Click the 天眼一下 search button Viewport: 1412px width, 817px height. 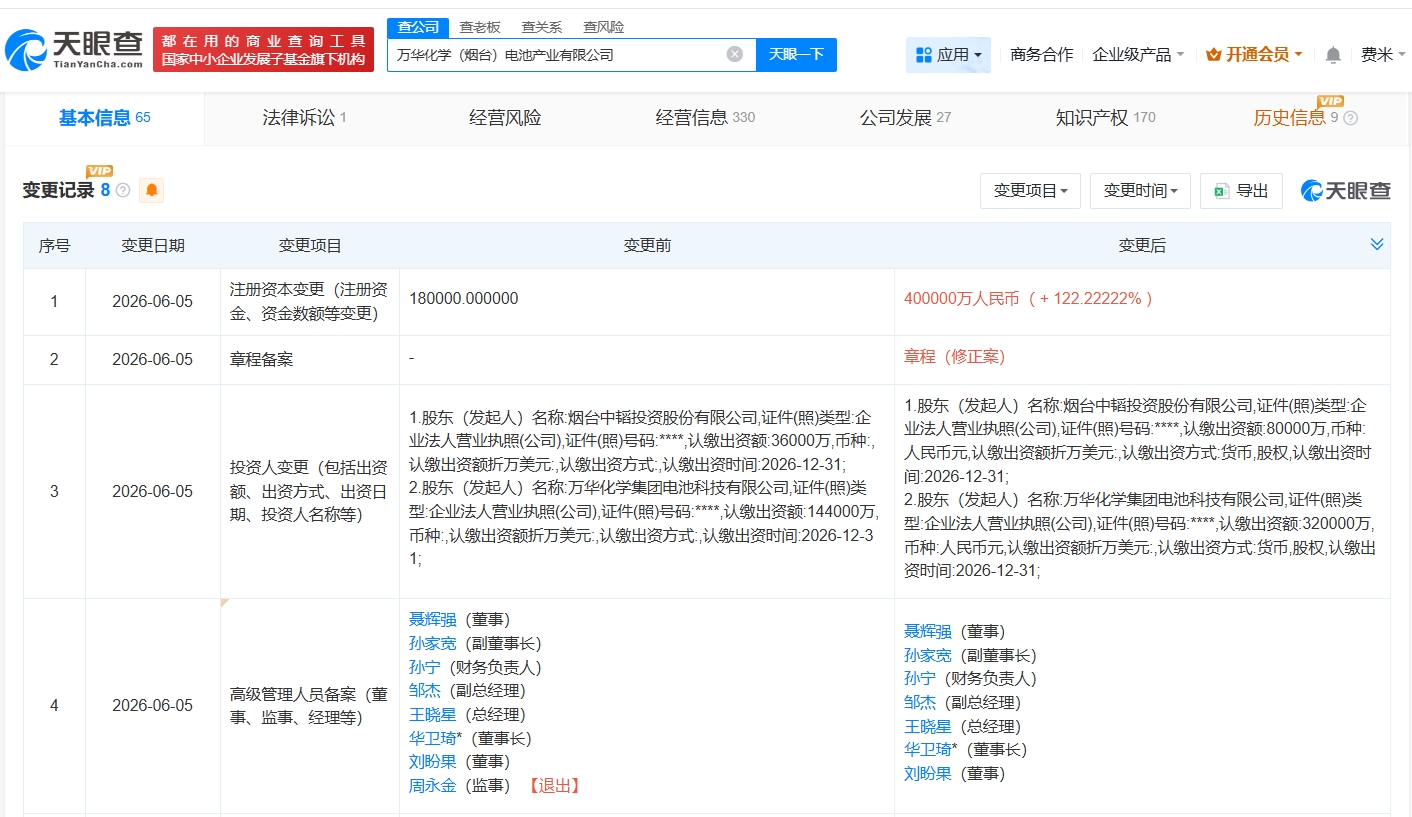[796, 55]
